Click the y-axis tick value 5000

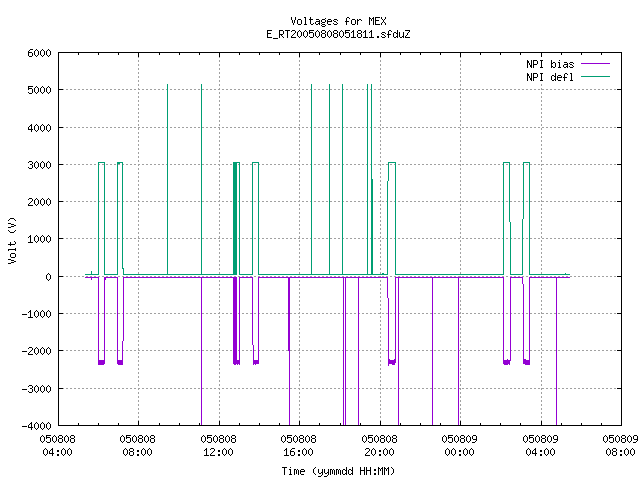39,90
